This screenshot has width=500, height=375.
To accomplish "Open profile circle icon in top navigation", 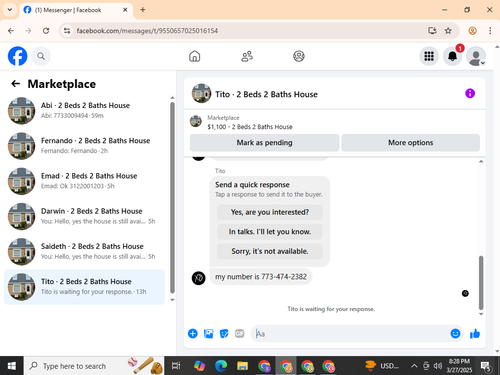I will click(299, 56).
